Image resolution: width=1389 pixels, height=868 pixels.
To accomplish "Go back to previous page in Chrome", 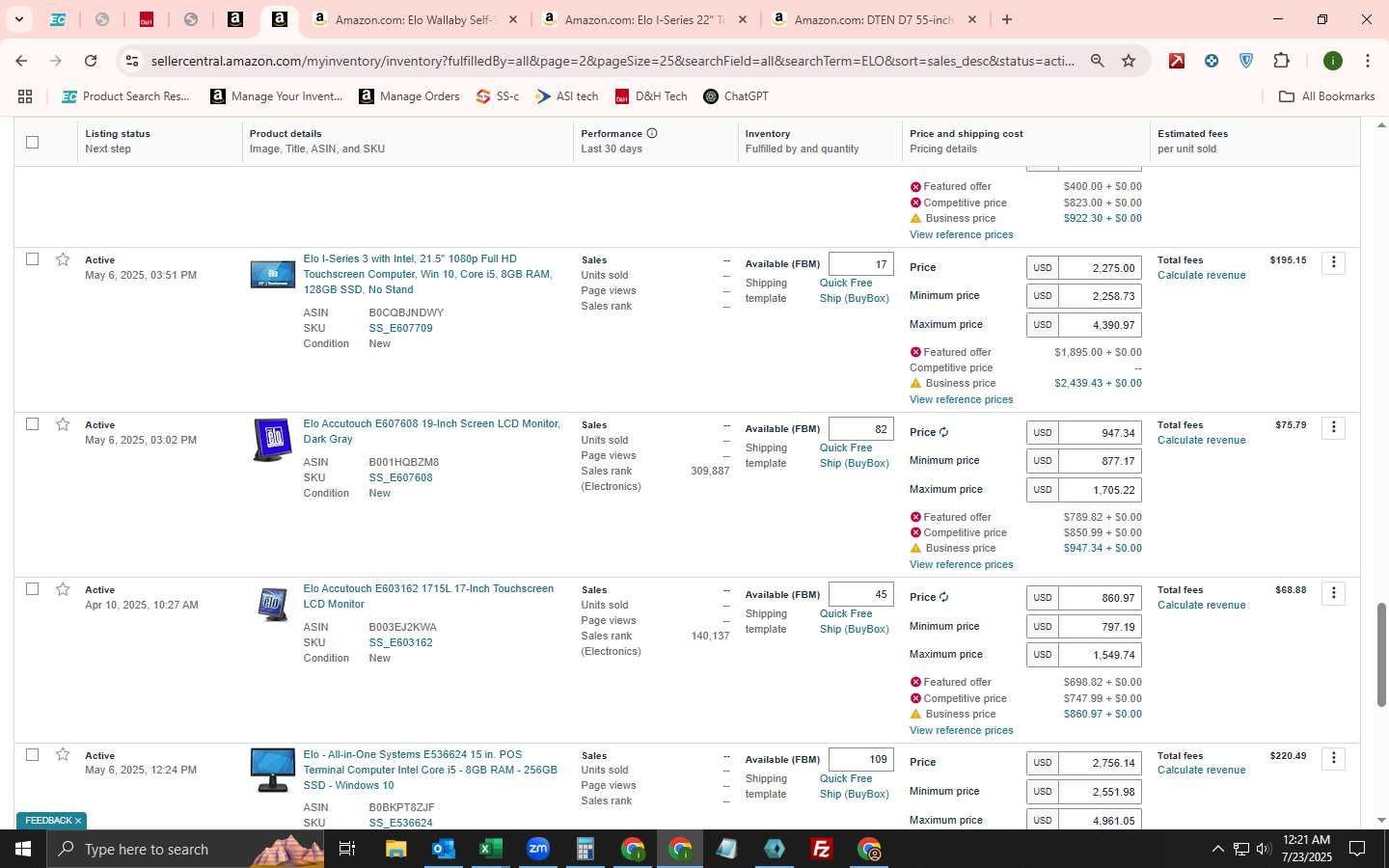I will pyautogui.click(x=21, y=61).
